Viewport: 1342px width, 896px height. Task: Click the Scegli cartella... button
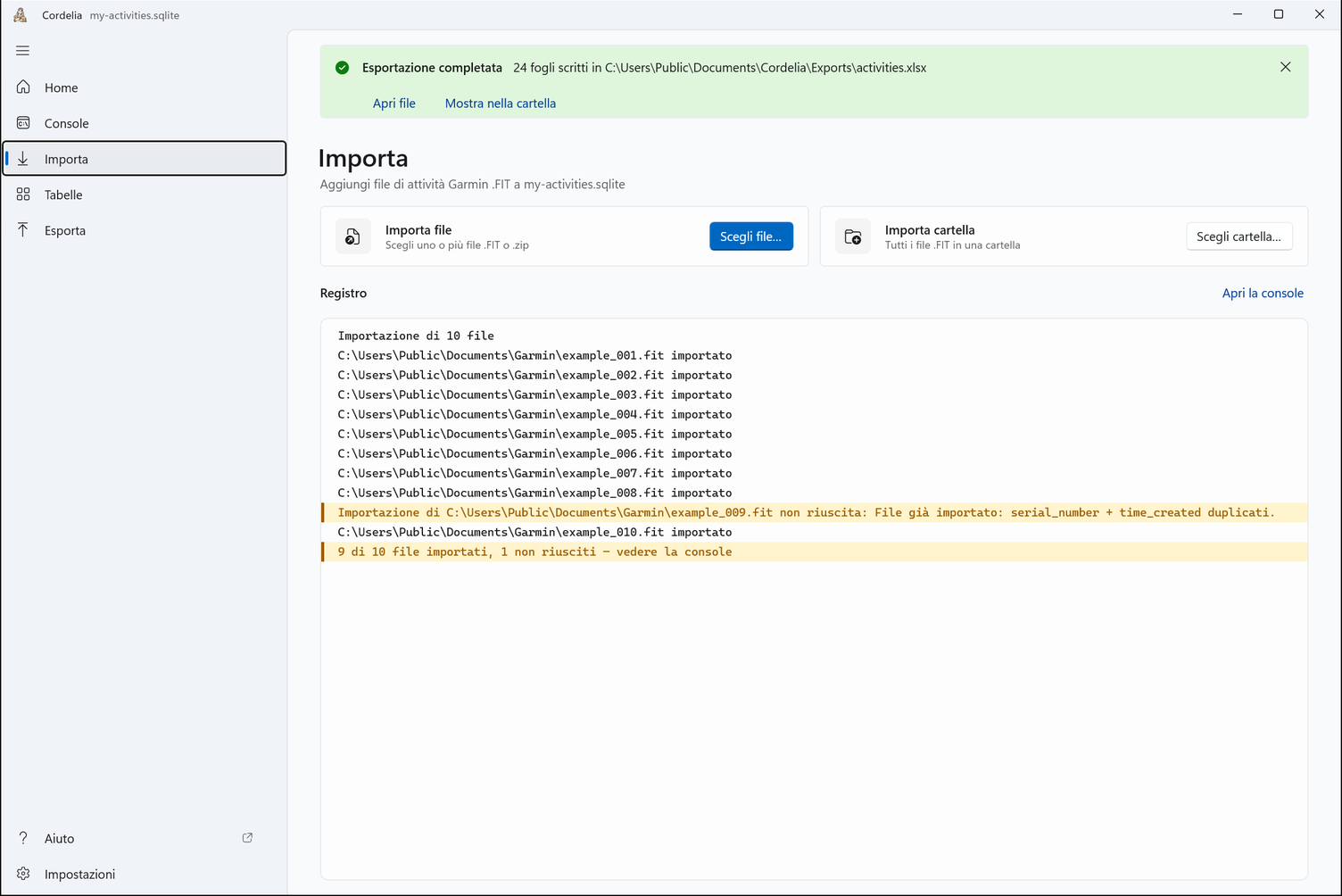click(1238, 236)
